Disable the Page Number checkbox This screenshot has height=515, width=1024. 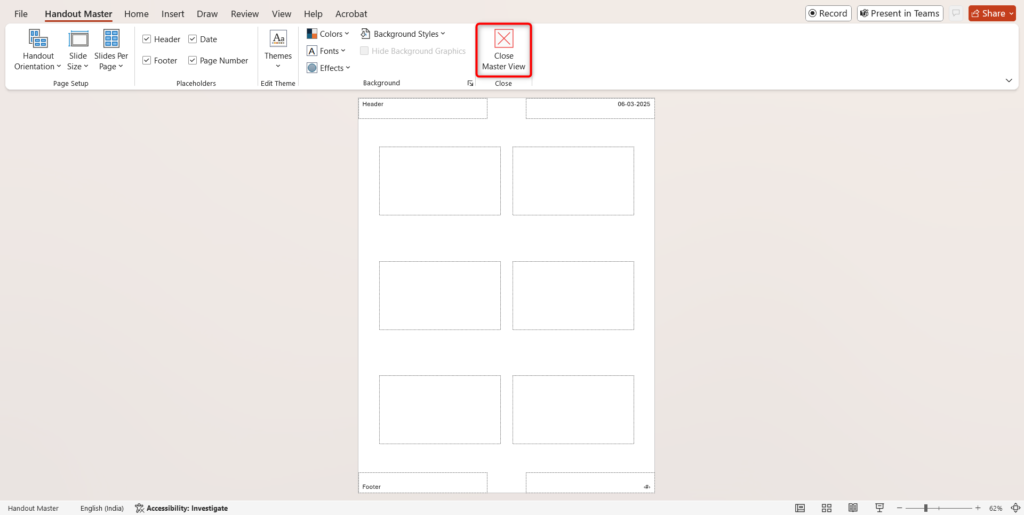pos(193,61)
